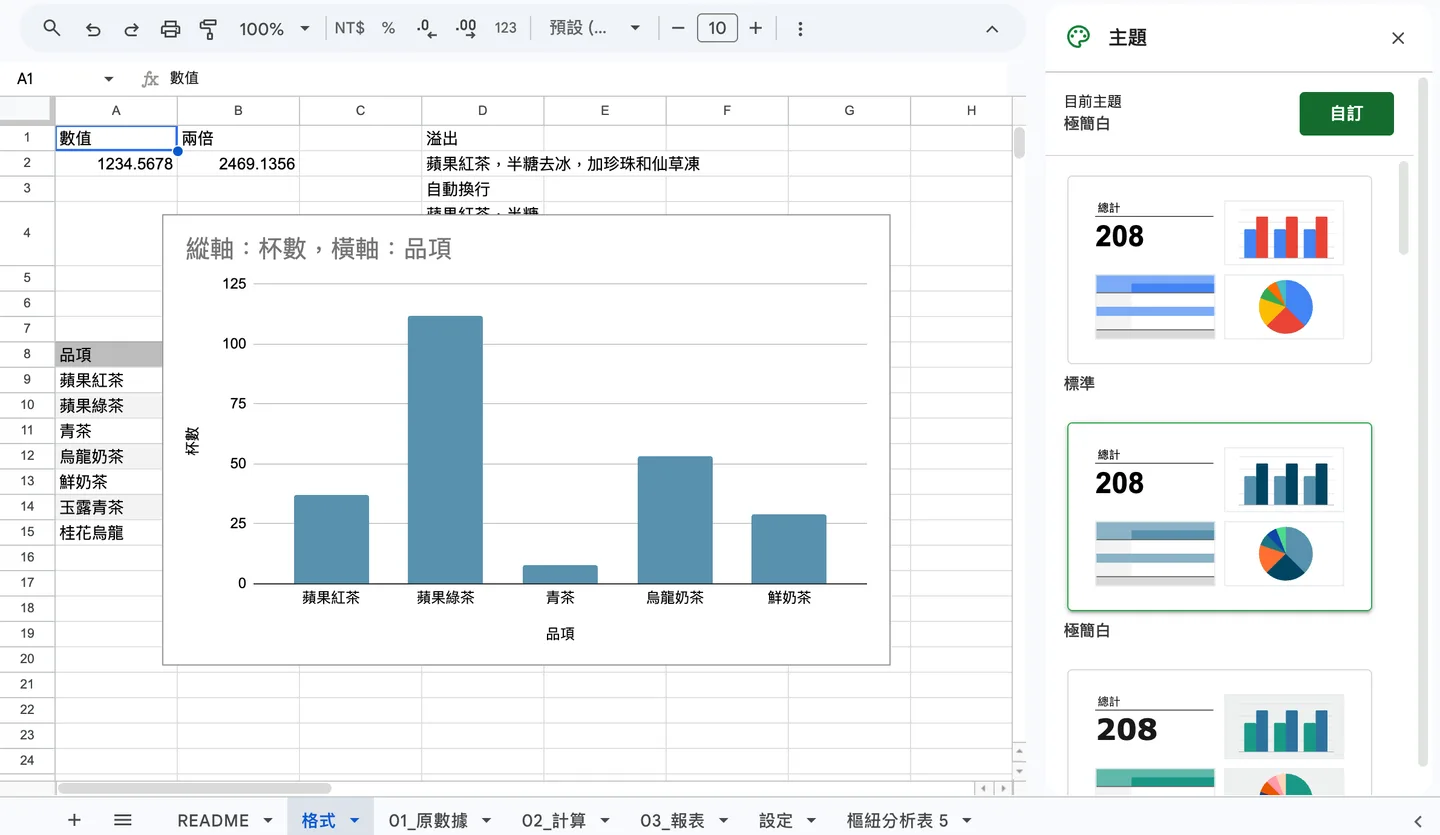1440x835 pixels.
Task: Print the spreadsheet
Action: pyautogui.click(x=170, y=29)
